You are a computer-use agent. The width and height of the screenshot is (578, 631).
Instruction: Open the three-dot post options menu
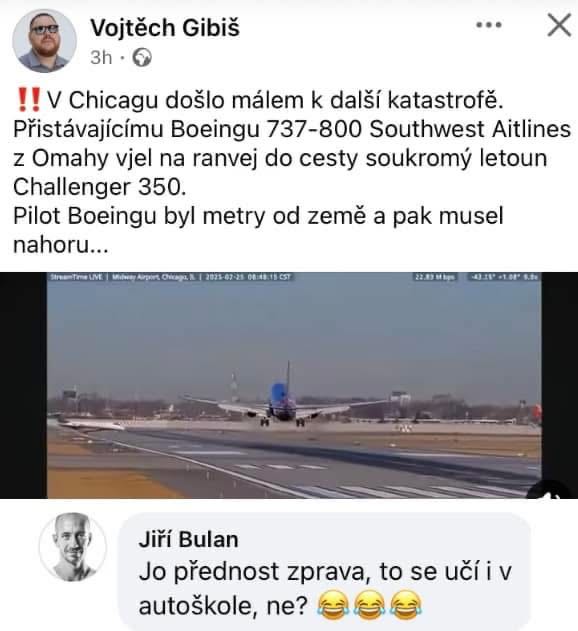[489, 25]
